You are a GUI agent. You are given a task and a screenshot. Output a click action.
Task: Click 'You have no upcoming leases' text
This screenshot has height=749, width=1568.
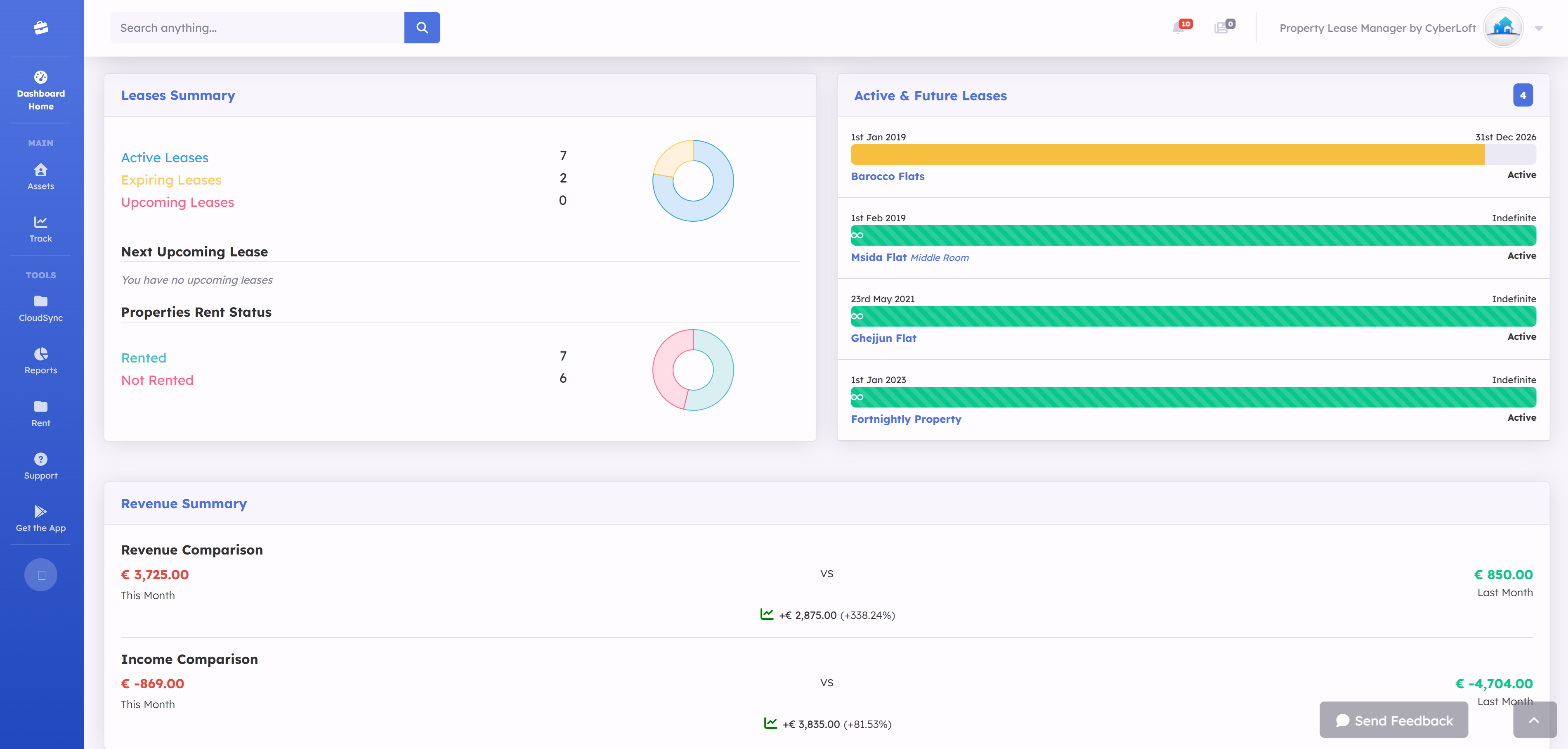[196, 280]
